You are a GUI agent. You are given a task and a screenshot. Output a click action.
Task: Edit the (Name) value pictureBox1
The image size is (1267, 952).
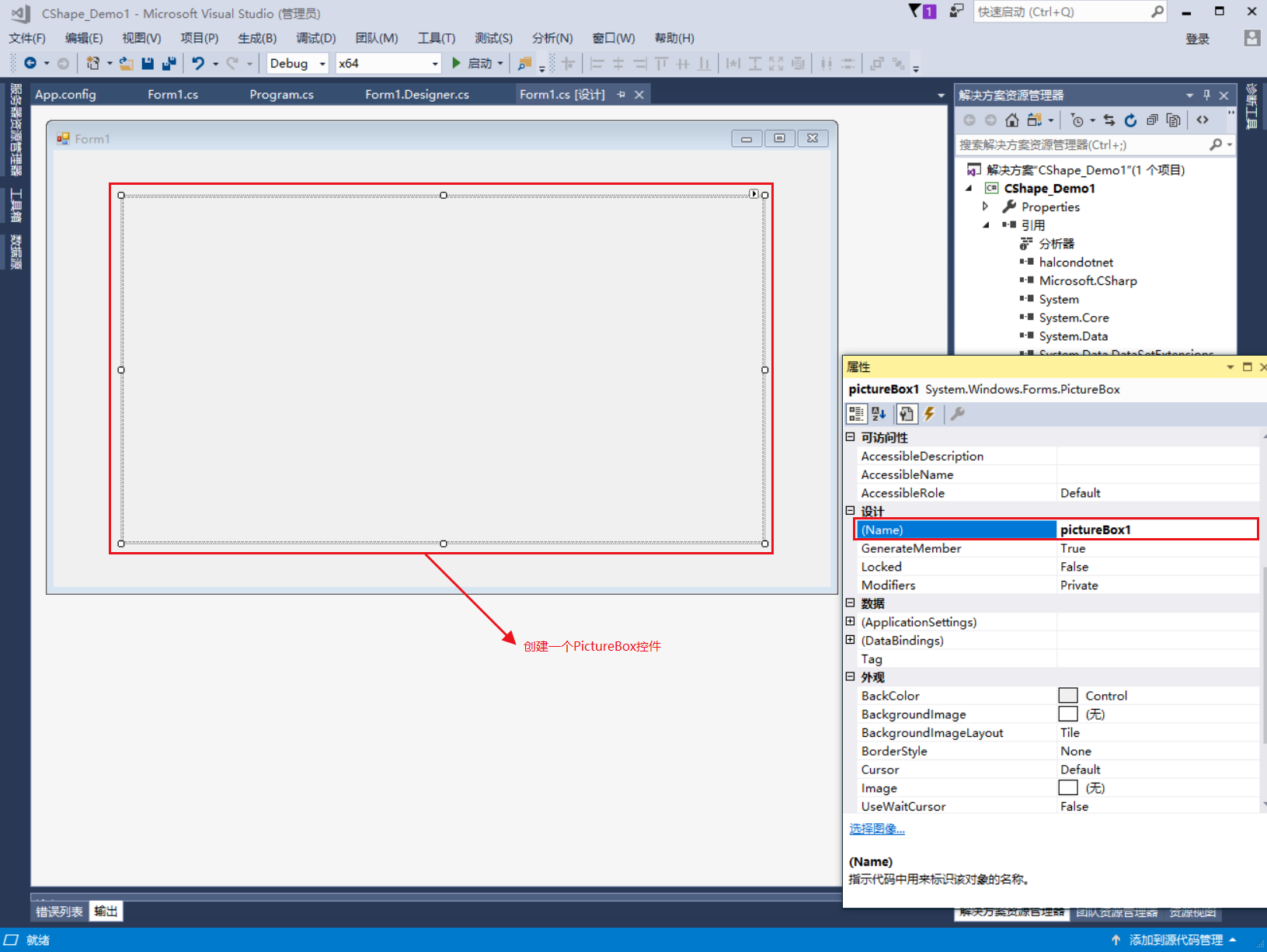click(x=1157, y=530)
